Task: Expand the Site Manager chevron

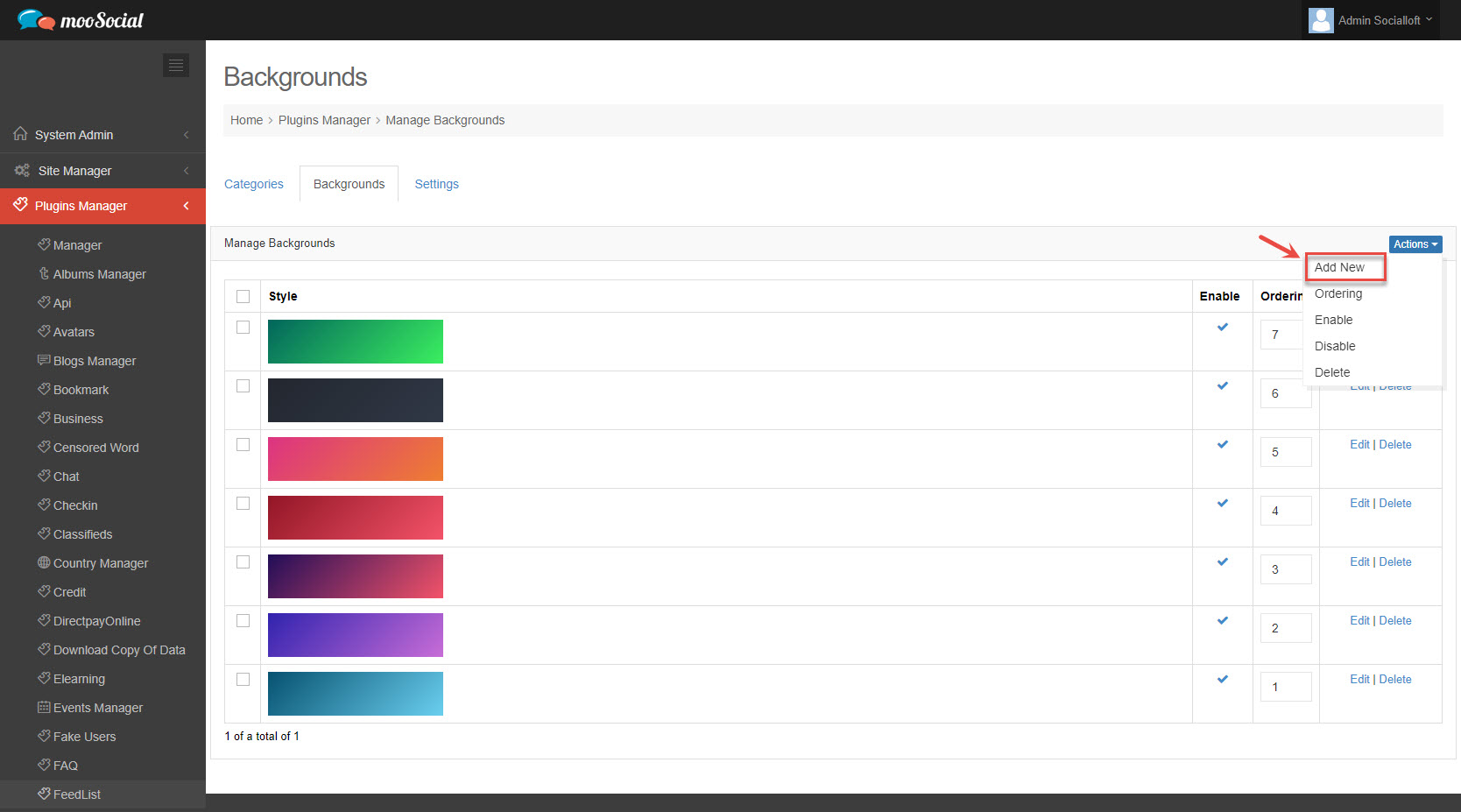Action: (186, 171)
